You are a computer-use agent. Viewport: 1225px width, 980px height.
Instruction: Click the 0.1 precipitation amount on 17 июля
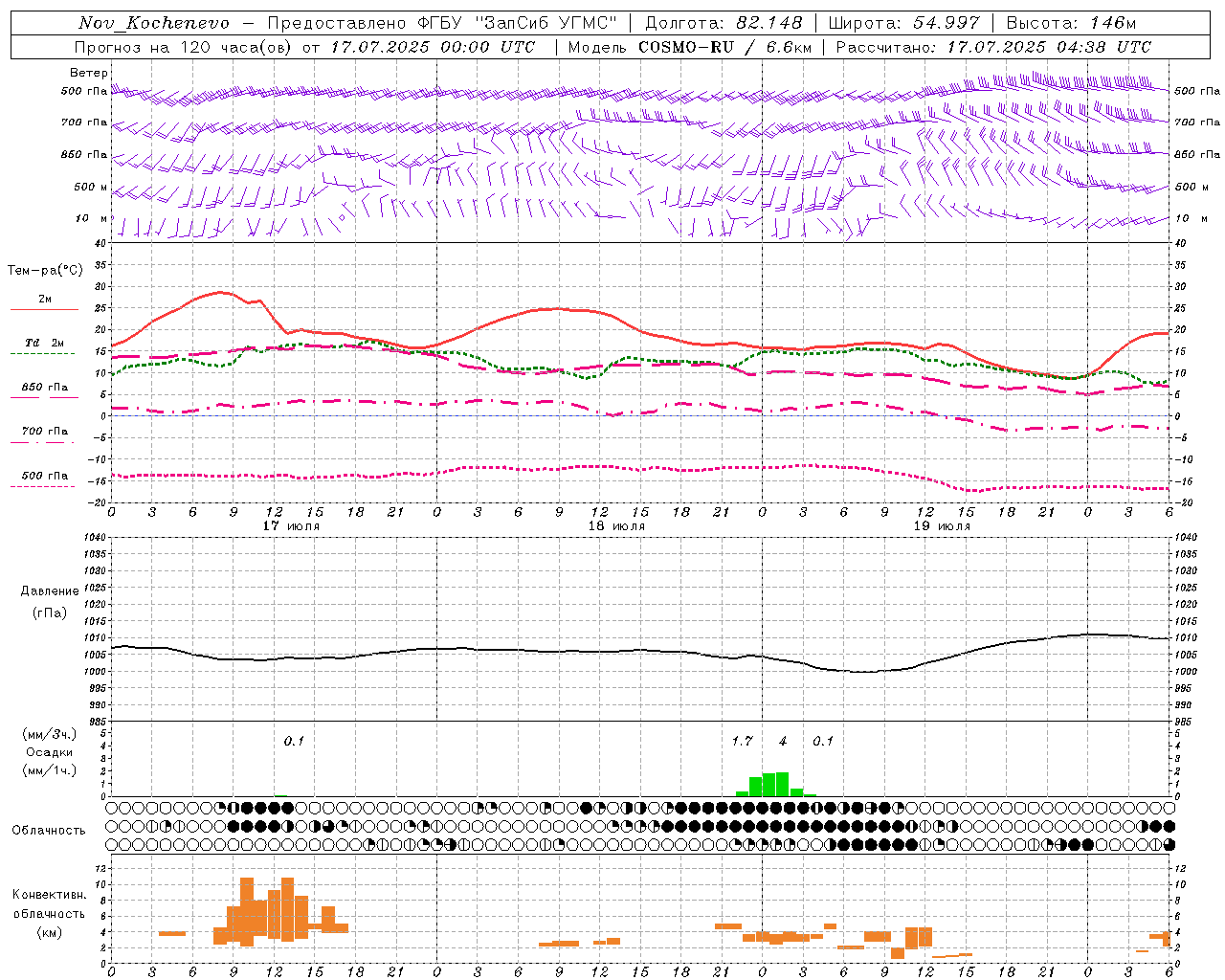294,742
